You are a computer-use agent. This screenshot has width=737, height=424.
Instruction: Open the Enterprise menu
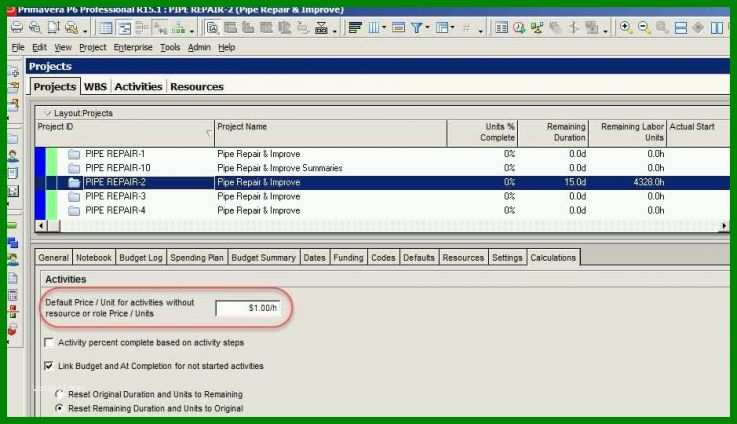pyautogui.click(x=133, y=47)
